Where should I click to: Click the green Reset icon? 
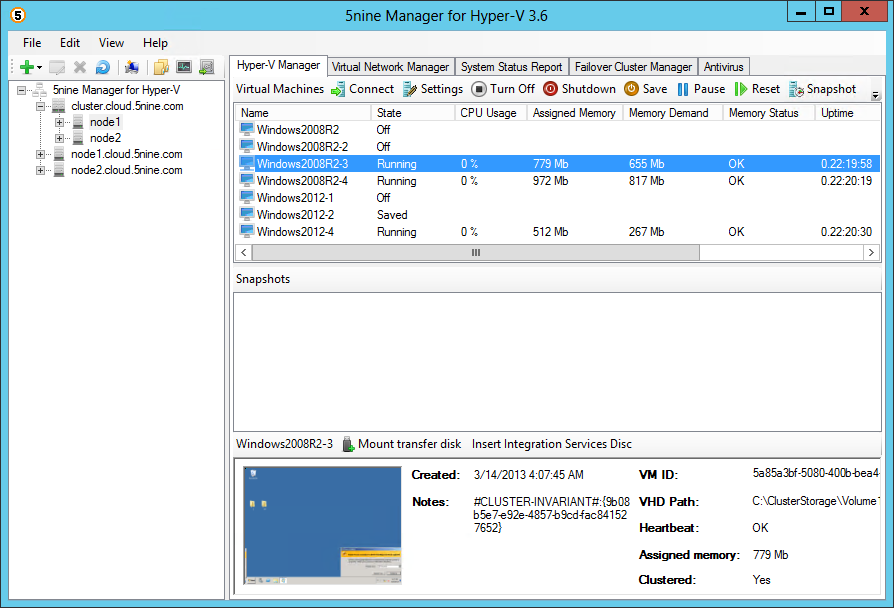(741, 90)
